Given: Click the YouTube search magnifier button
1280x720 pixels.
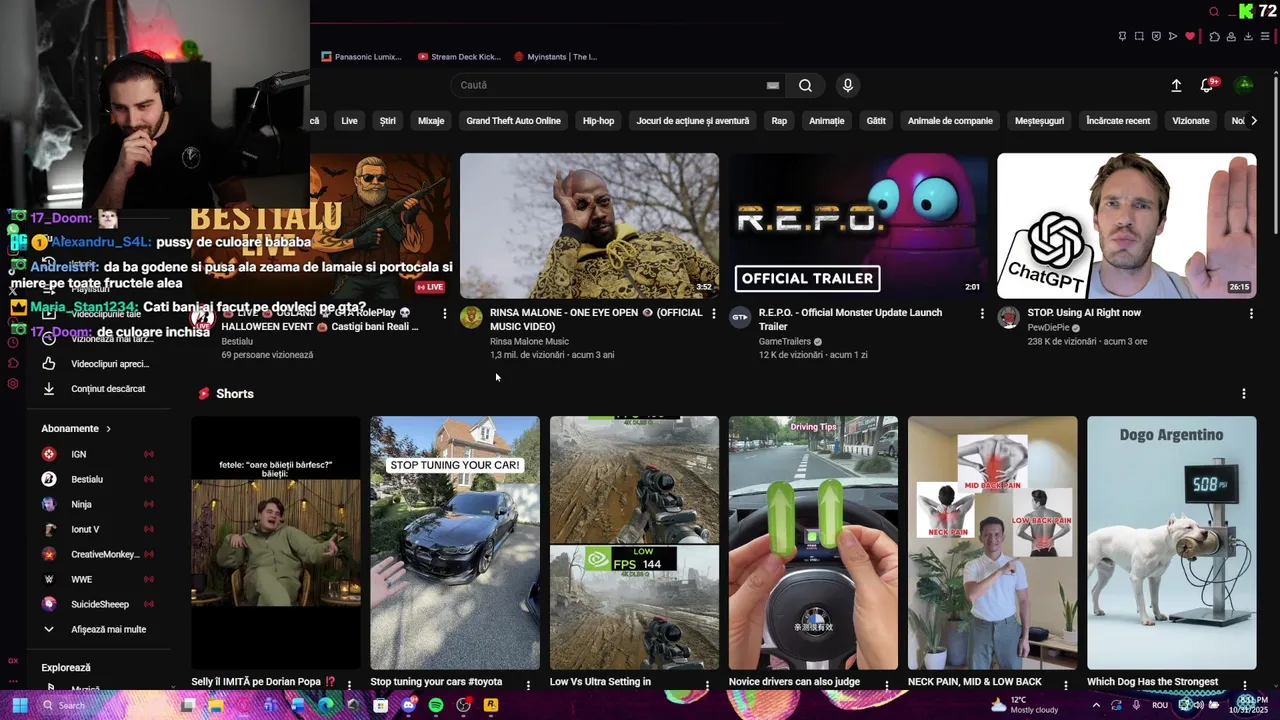Looking at the screenshot, I should 805,85.
